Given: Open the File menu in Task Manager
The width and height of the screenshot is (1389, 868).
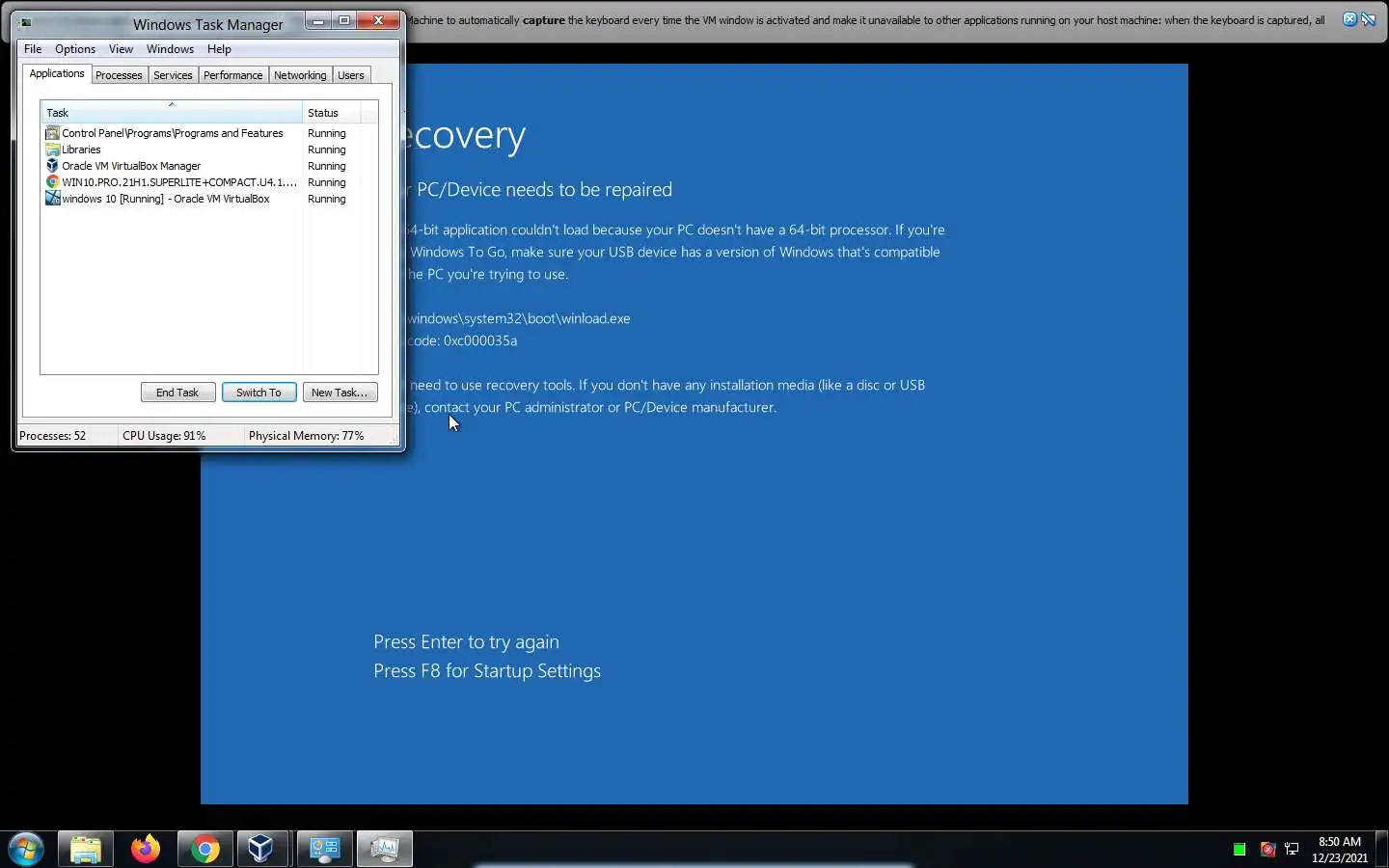Looking at the screenshot, I should [x=33, y=49].
